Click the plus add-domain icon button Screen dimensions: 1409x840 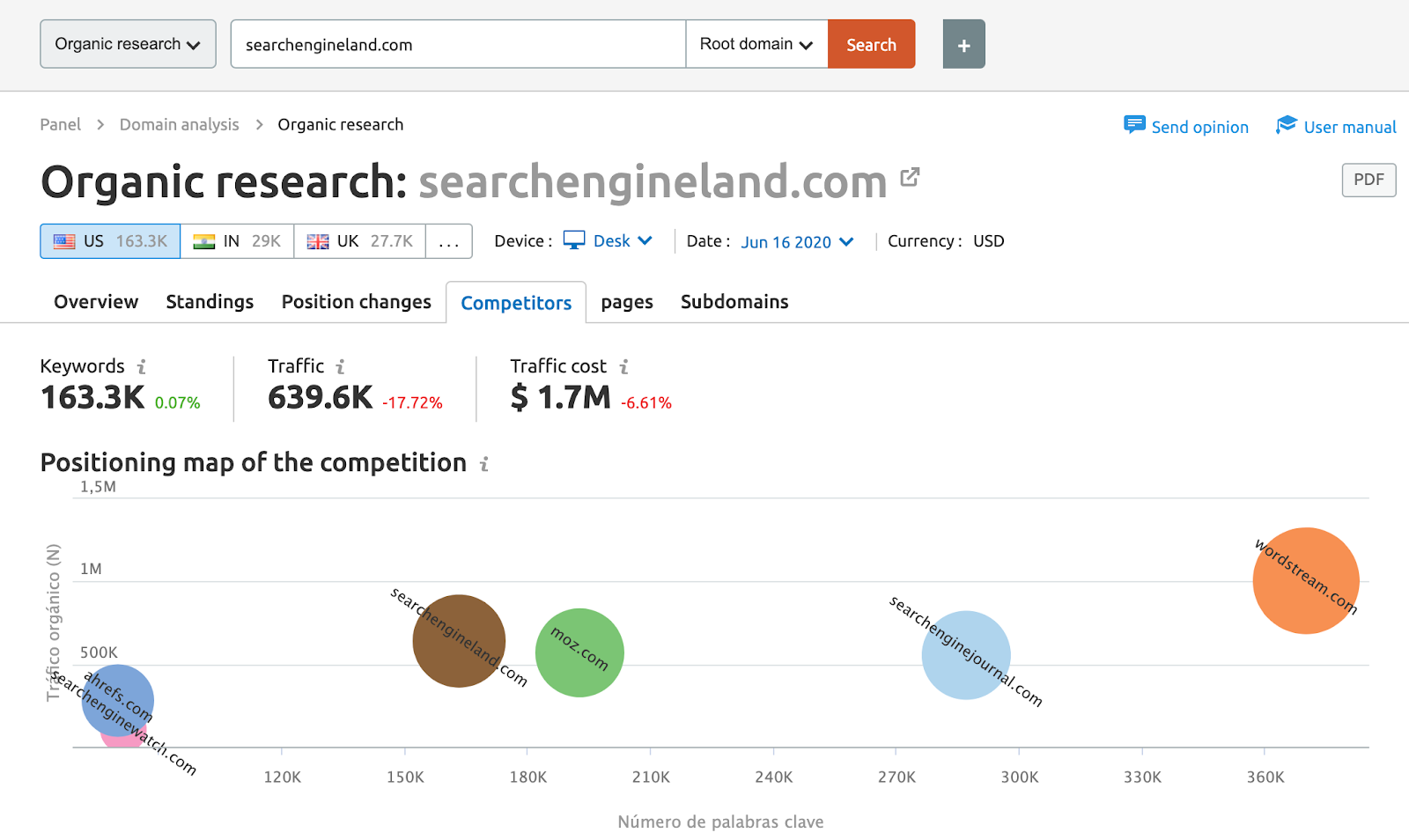click(x=963, y=44)
